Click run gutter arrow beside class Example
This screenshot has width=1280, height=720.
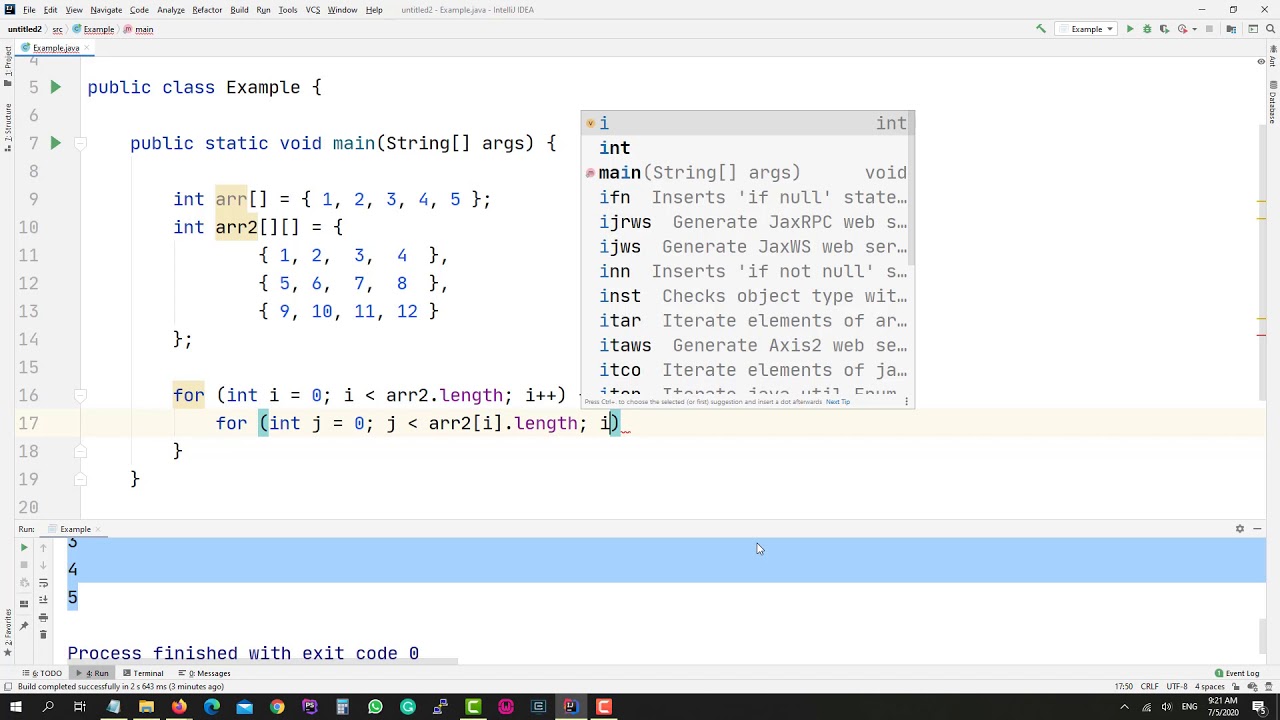tap(56, 88)
